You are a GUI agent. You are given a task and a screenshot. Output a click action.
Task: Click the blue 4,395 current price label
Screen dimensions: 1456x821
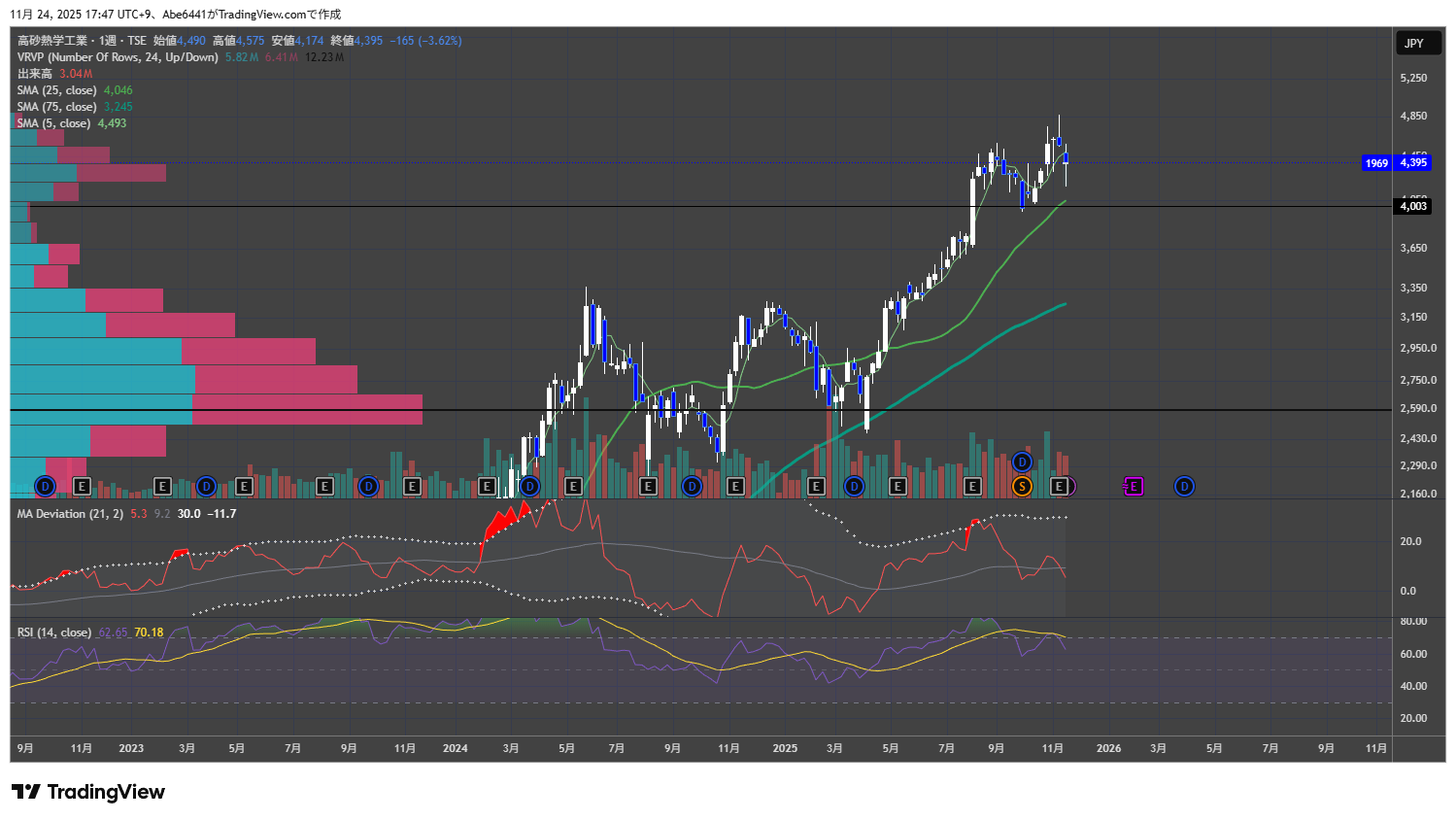tap(1412, 162)
